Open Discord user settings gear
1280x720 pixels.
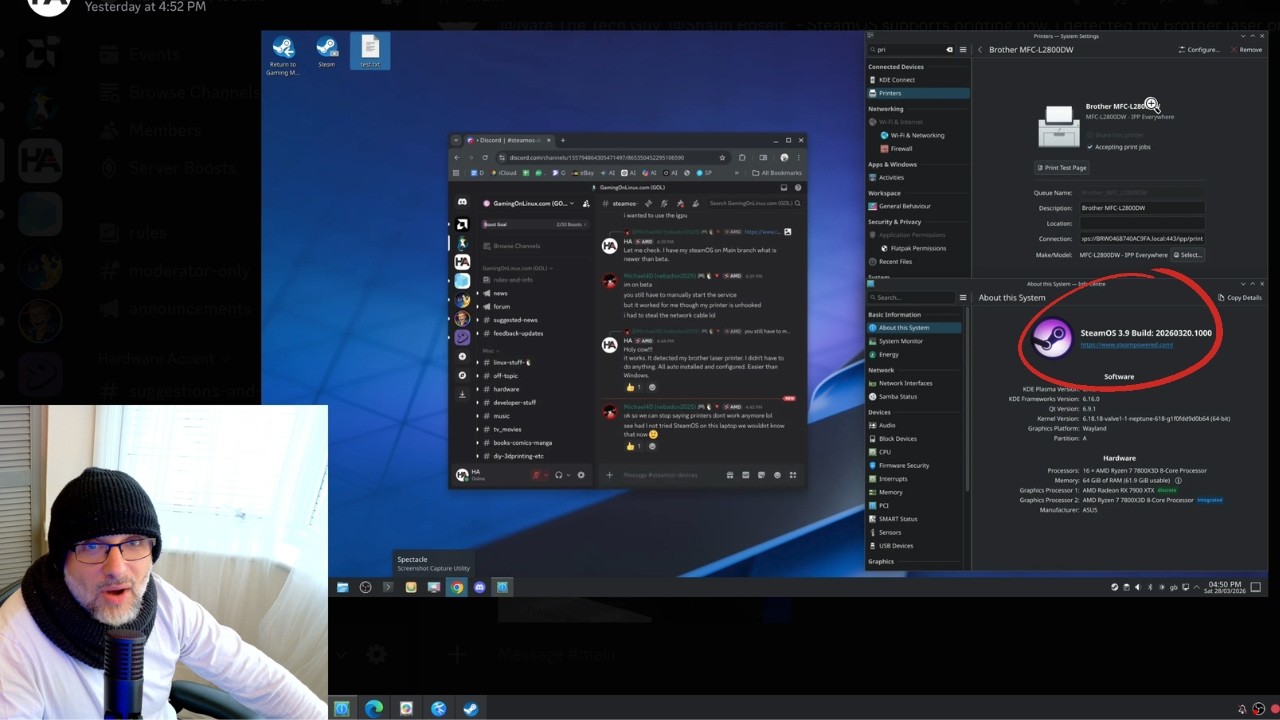tap(581, 475)
